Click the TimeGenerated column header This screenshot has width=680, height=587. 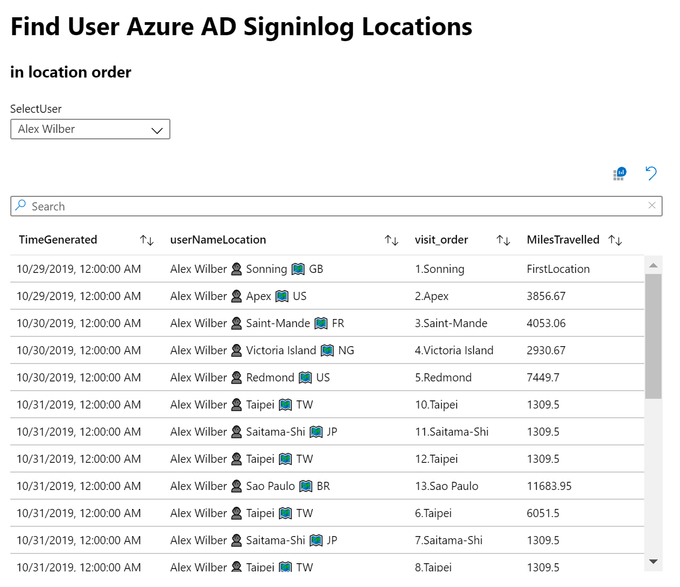pos(58,240)
